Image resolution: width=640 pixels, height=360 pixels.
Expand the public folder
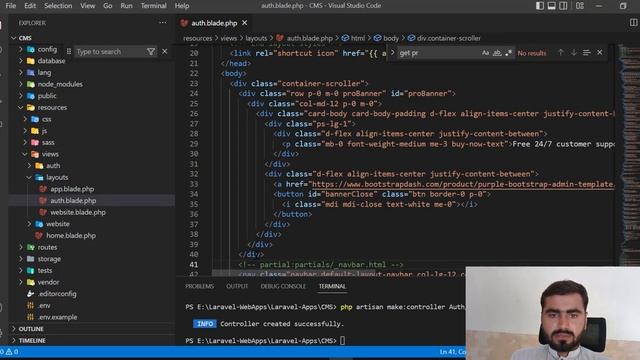click(47, 96)
